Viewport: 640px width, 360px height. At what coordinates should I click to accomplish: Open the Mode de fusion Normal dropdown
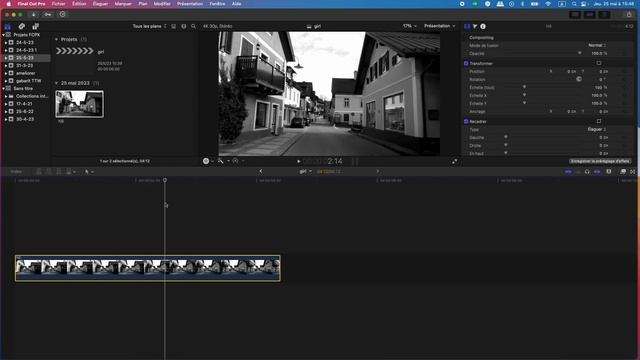[597, 45]
